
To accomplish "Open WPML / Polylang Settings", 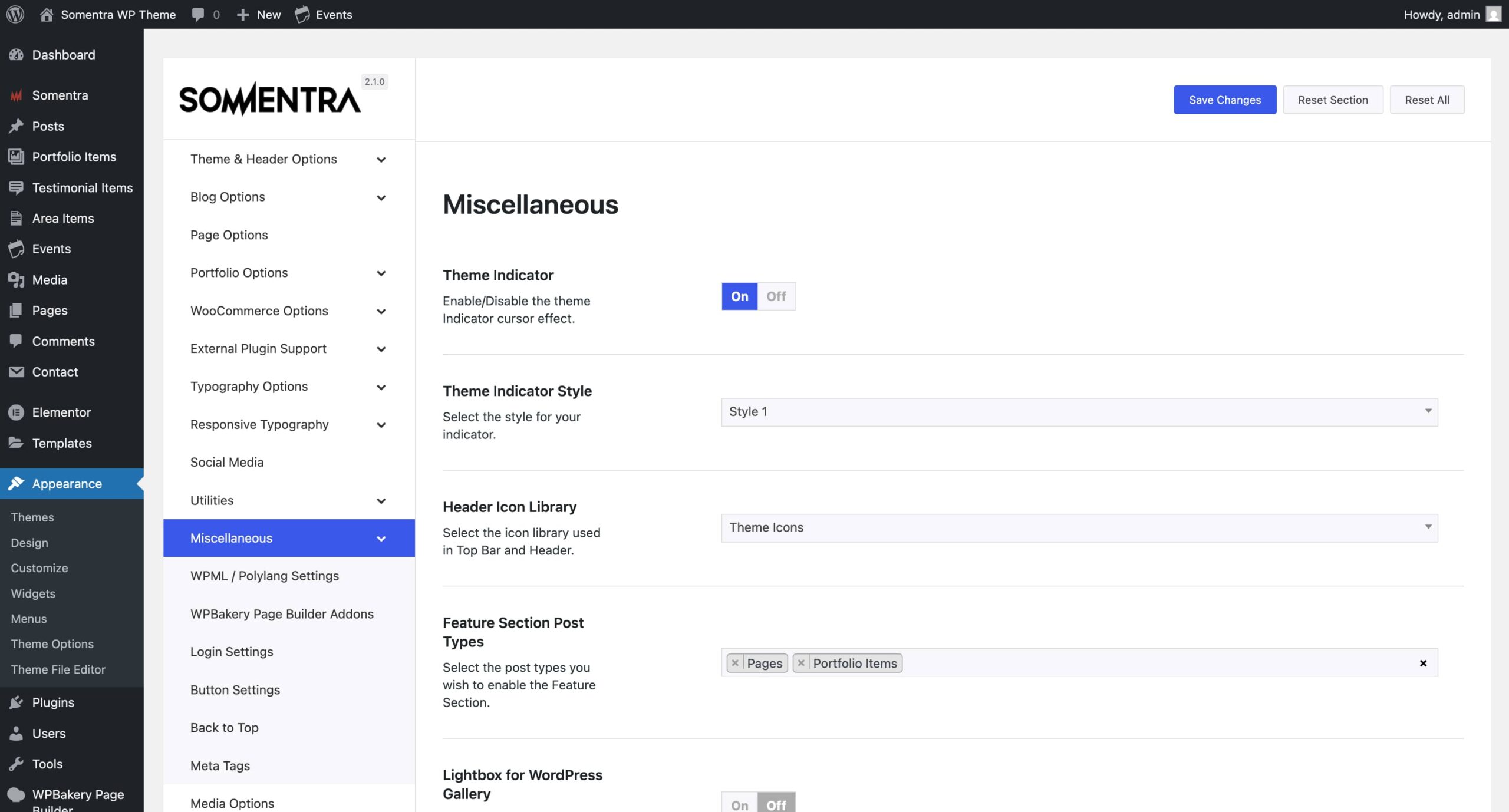I will click(289, 576).
